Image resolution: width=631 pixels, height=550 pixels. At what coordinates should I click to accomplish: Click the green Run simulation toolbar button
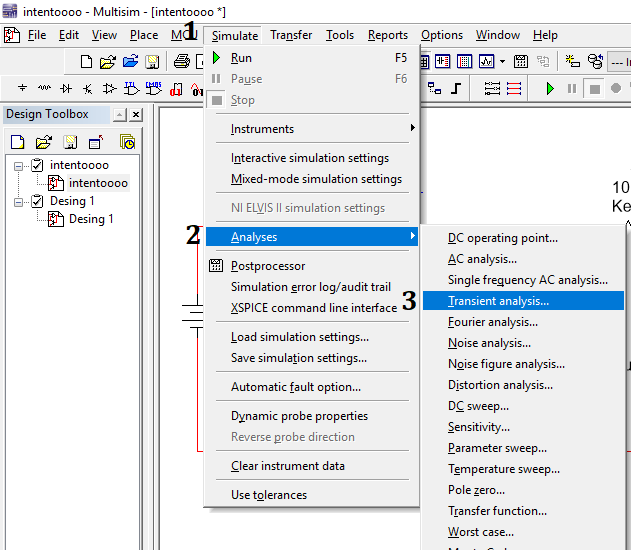point(550,88)
